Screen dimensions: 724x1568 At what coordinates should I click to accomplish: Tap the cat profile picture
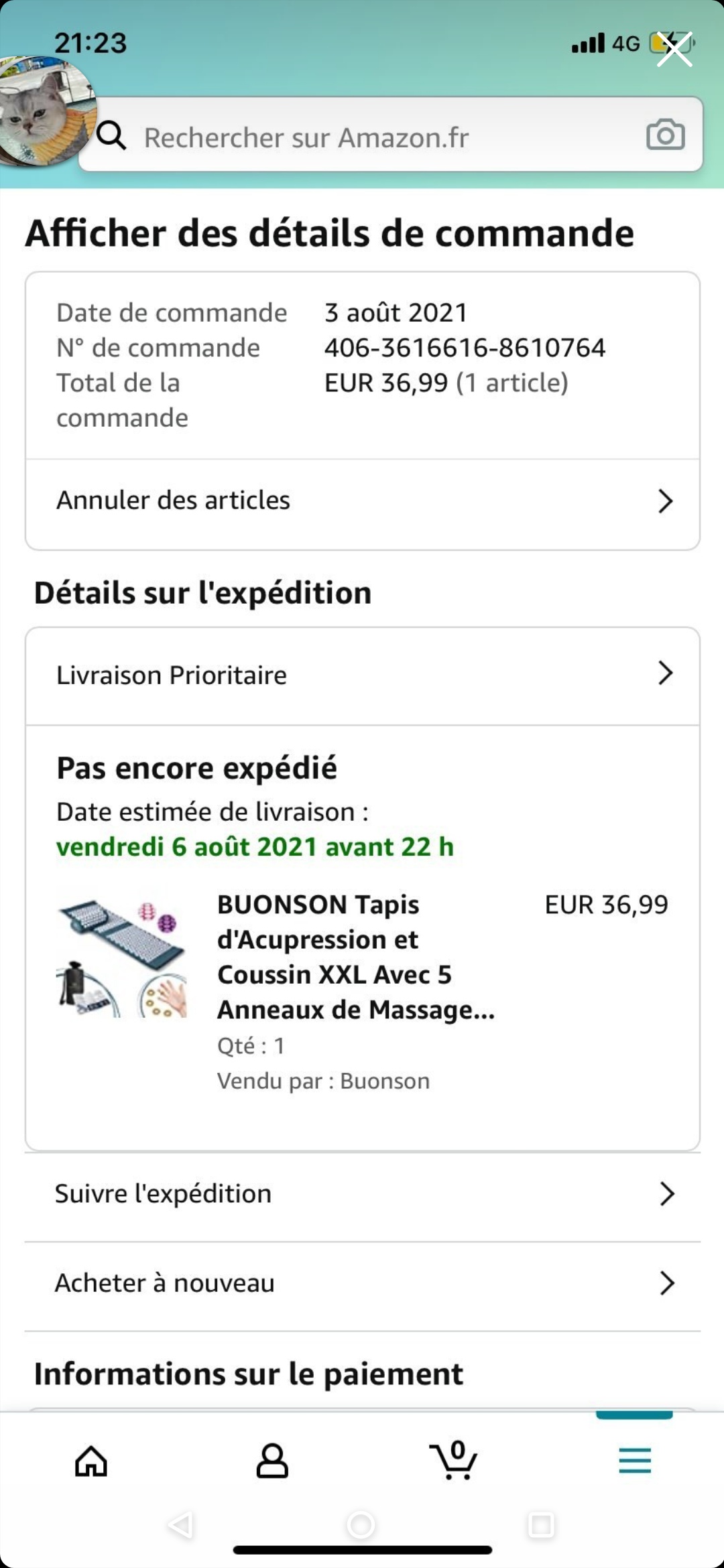(44, 111)
